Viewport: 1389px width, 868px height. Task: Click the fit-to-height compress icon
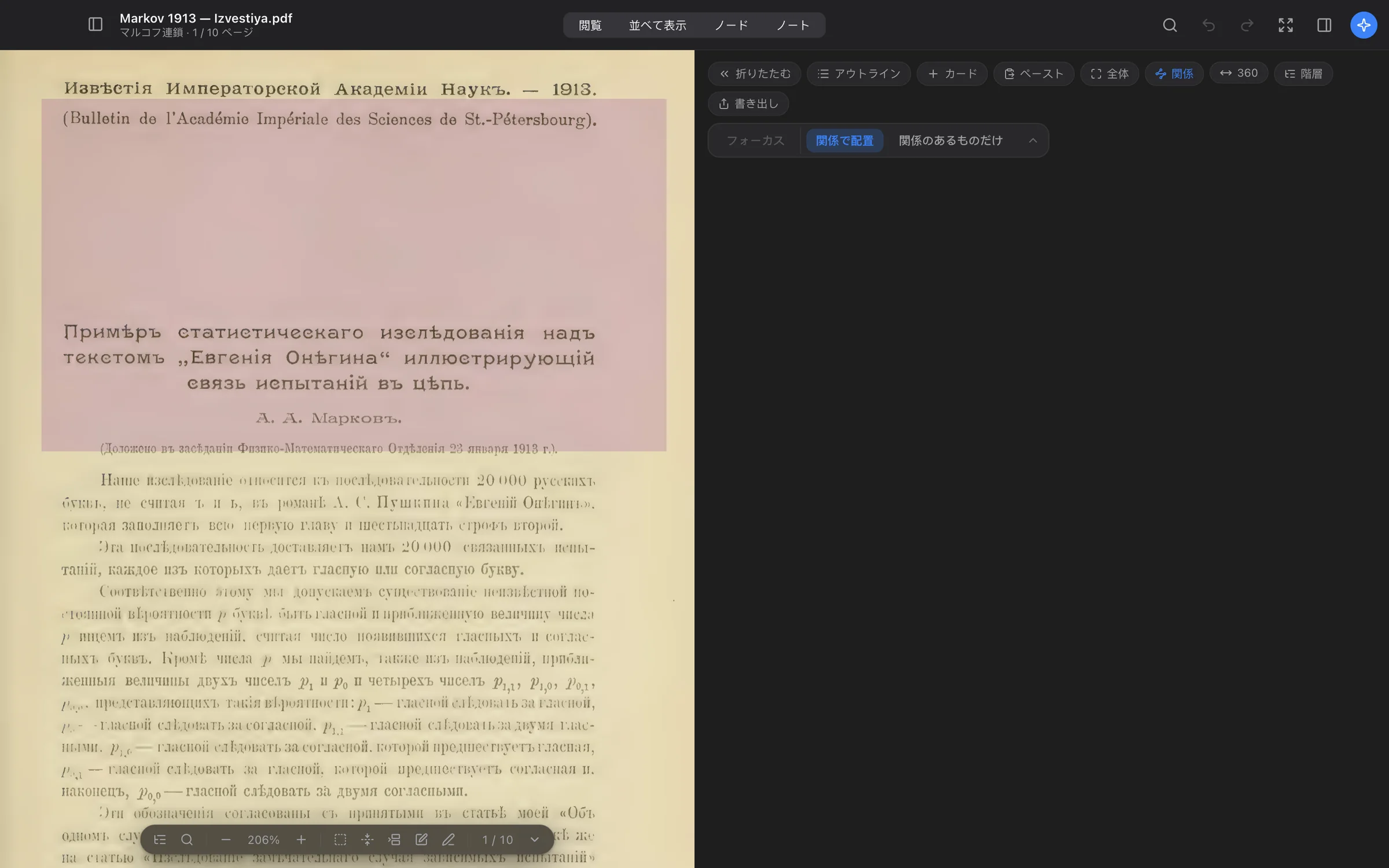click(368, 839)
